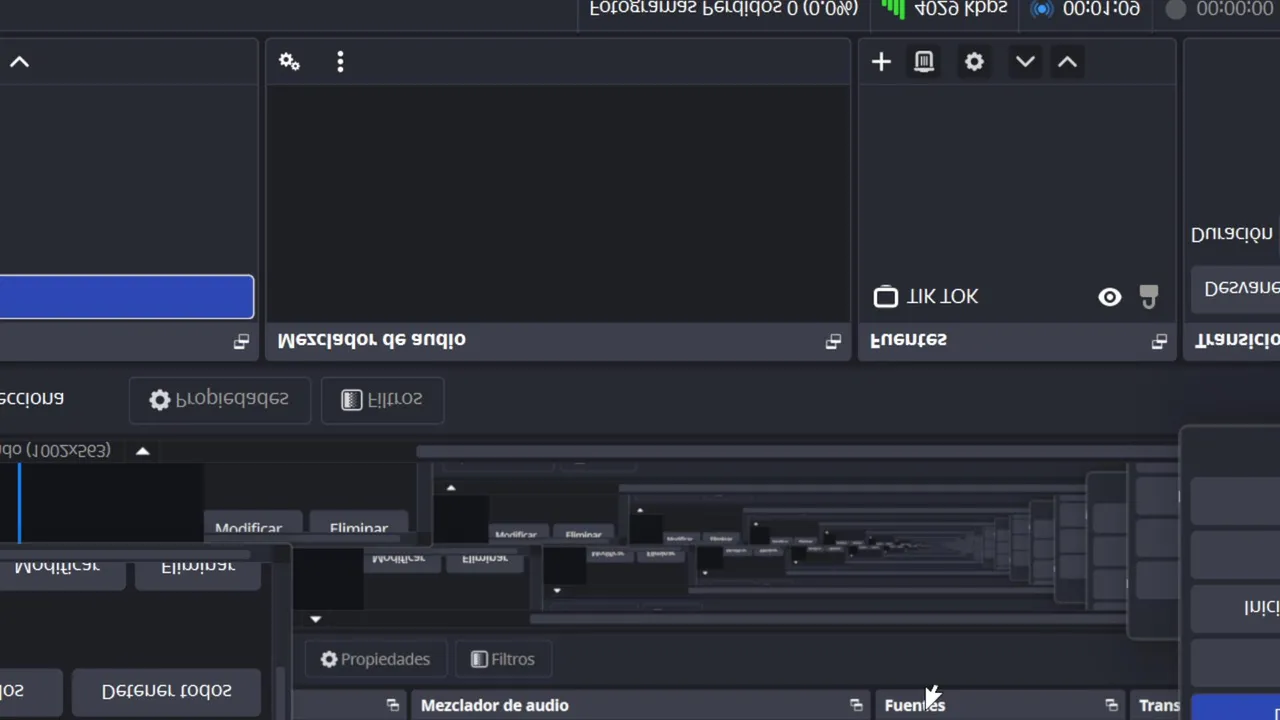Click the horizontal scrollbar above the nested preview
The image size is (1280, 720).
(x=796, y=452)
